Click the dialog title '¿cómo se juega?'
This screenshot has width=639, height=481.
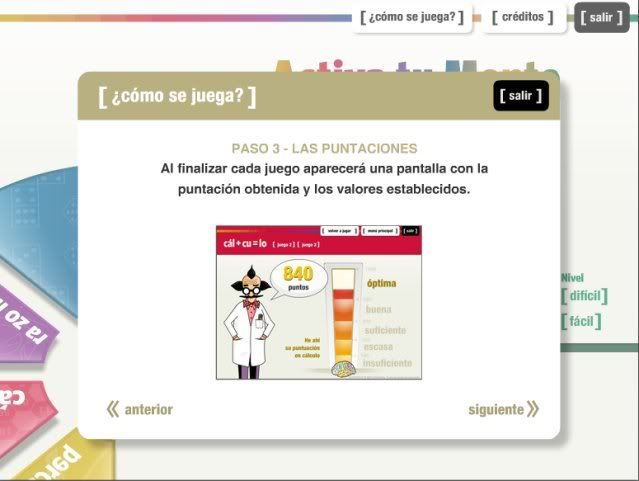pos(177,96)
